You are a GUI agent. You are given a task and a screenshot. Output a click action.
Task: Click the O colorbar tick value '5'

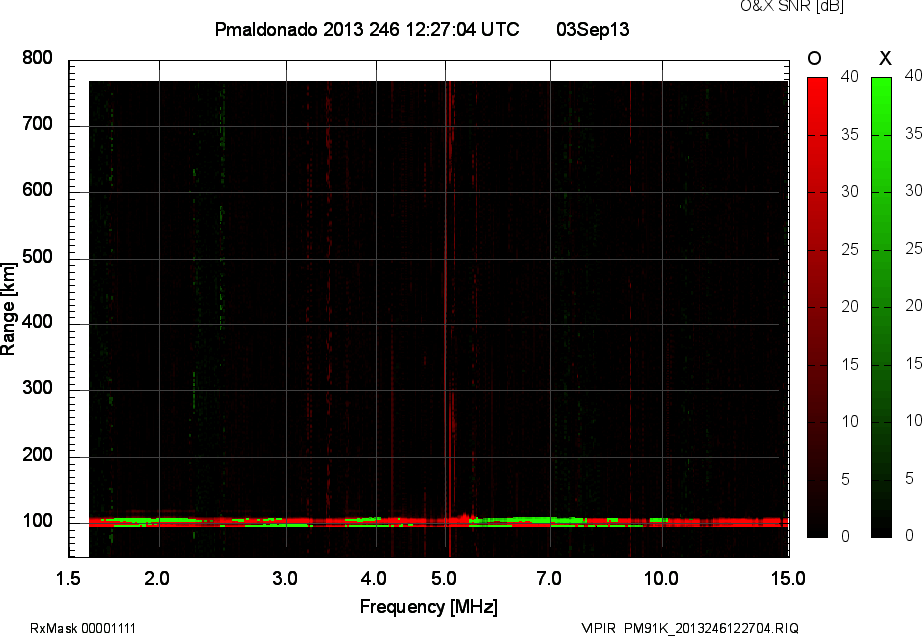pyautogui.click(x=845, y=480)
